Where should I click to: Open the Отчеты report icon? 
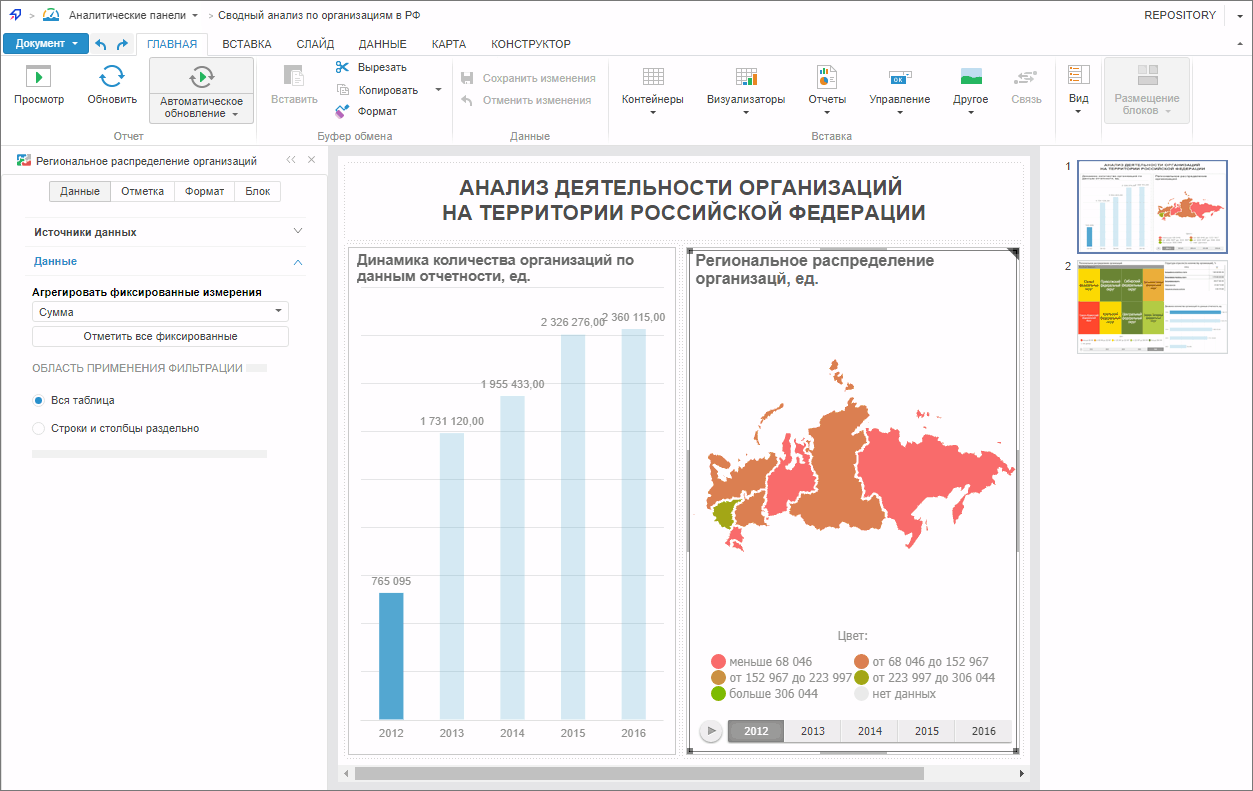click(x=827, y=77)
